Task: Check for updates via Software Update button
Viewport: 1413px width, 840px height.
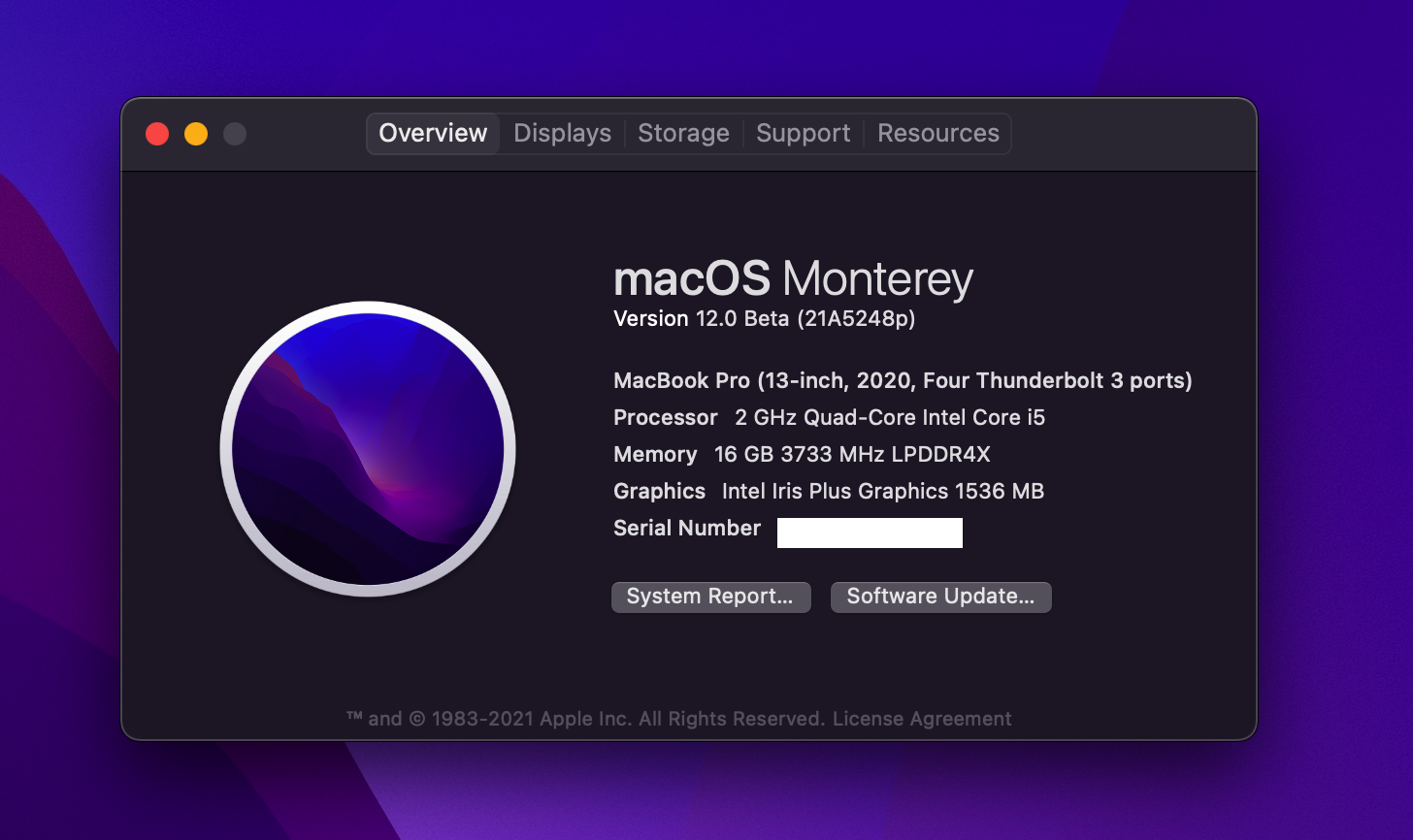Action: (940, 597)
